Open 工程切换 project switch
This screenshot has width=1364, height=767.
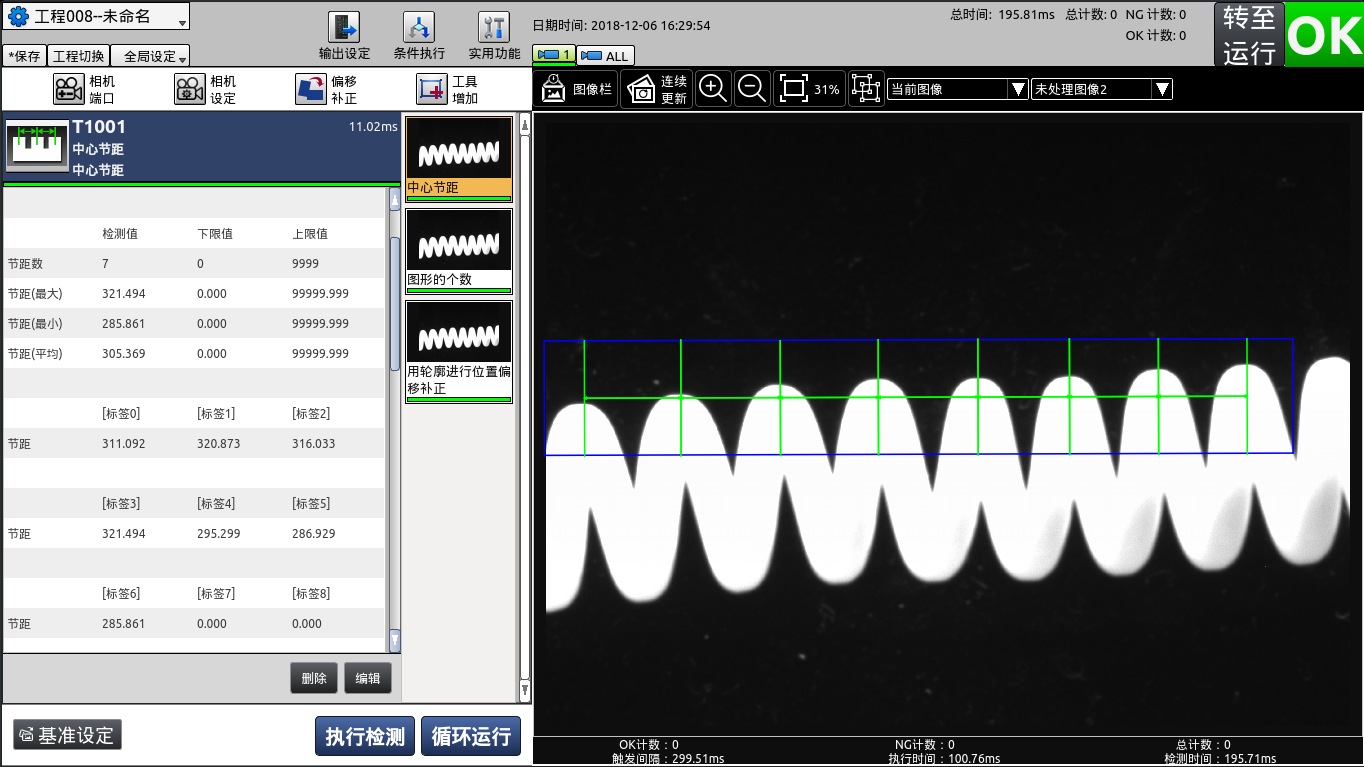pos(78,56)
